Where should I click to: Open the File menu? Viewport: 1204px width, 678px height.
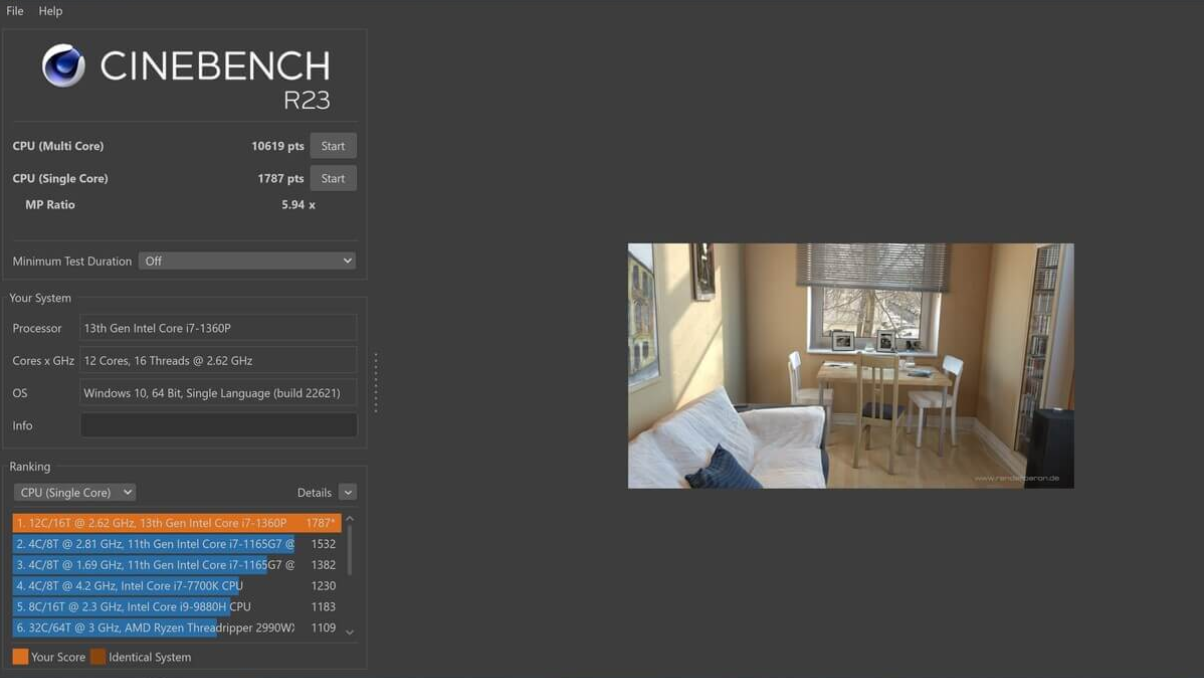pyautogui.click(x=15, y=11)
